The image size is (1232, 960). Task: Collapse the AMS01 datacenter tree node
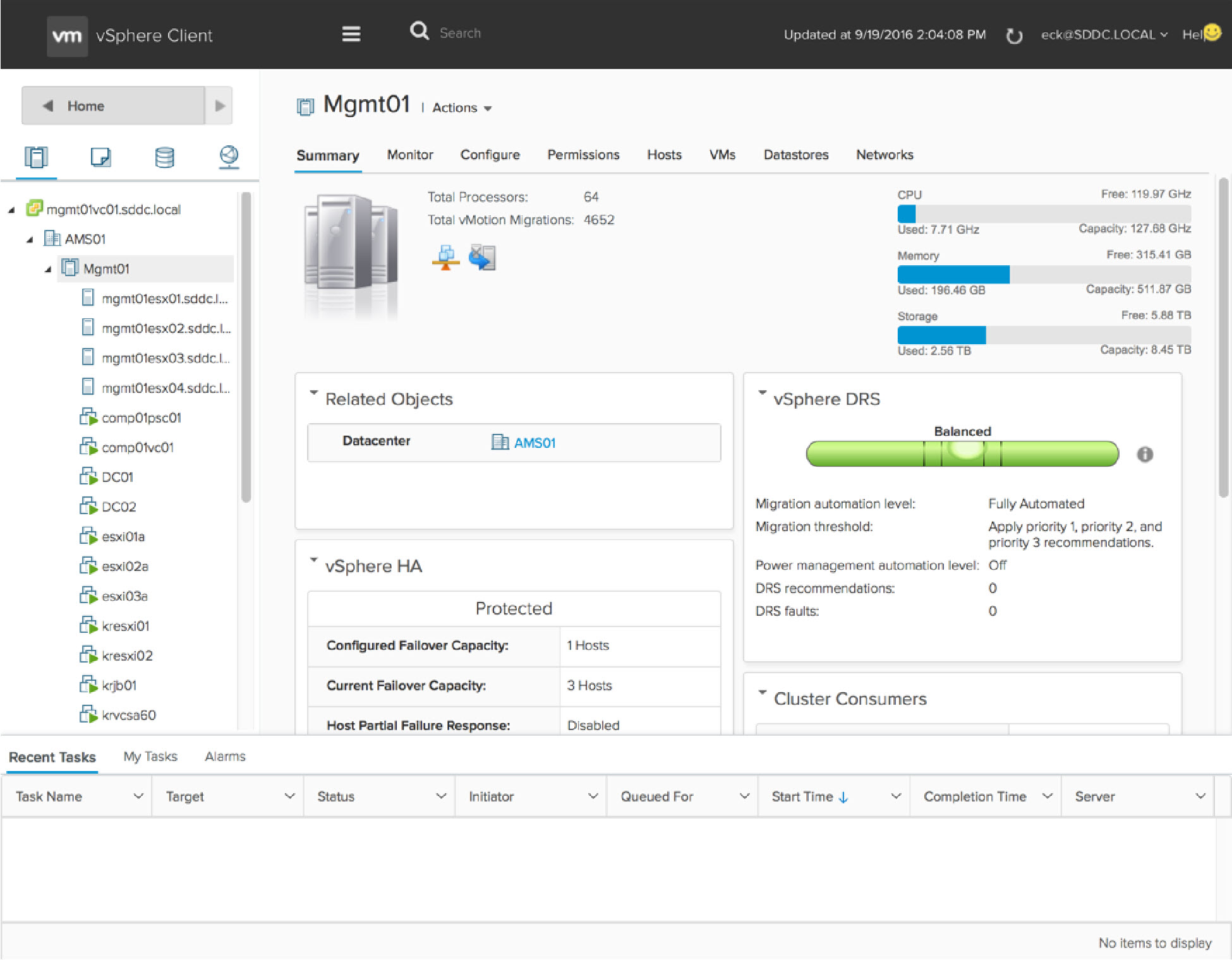click(30, 239)
